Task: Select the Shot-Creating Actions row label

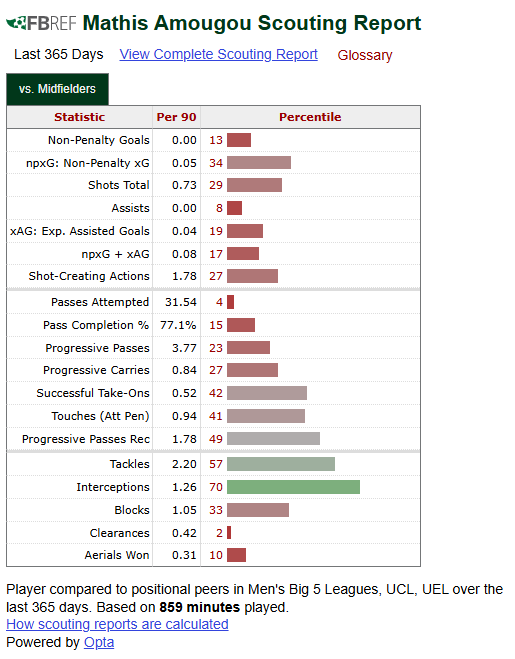Action: tap(89, 276)
